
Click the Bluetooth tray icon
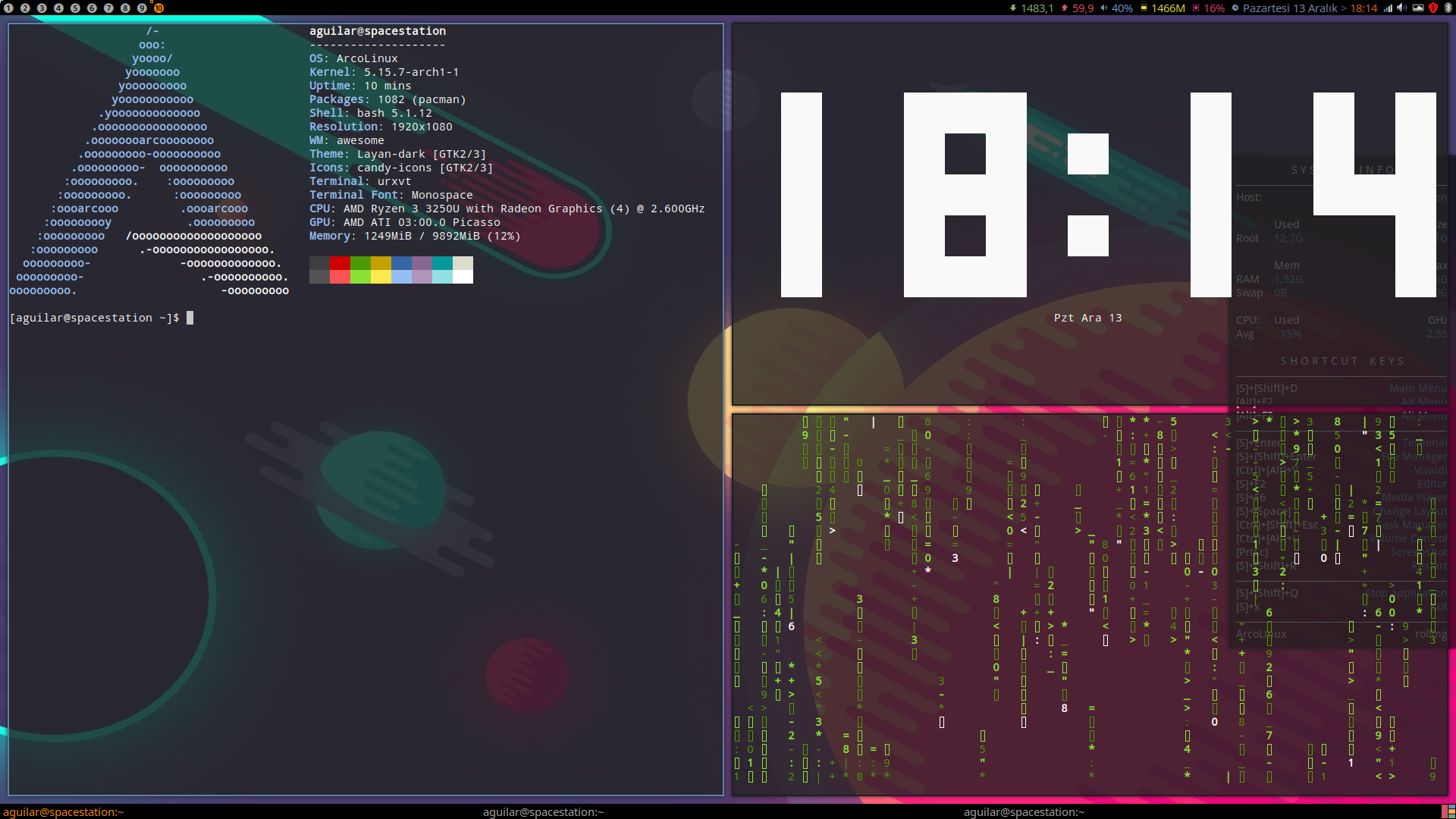1448,8
